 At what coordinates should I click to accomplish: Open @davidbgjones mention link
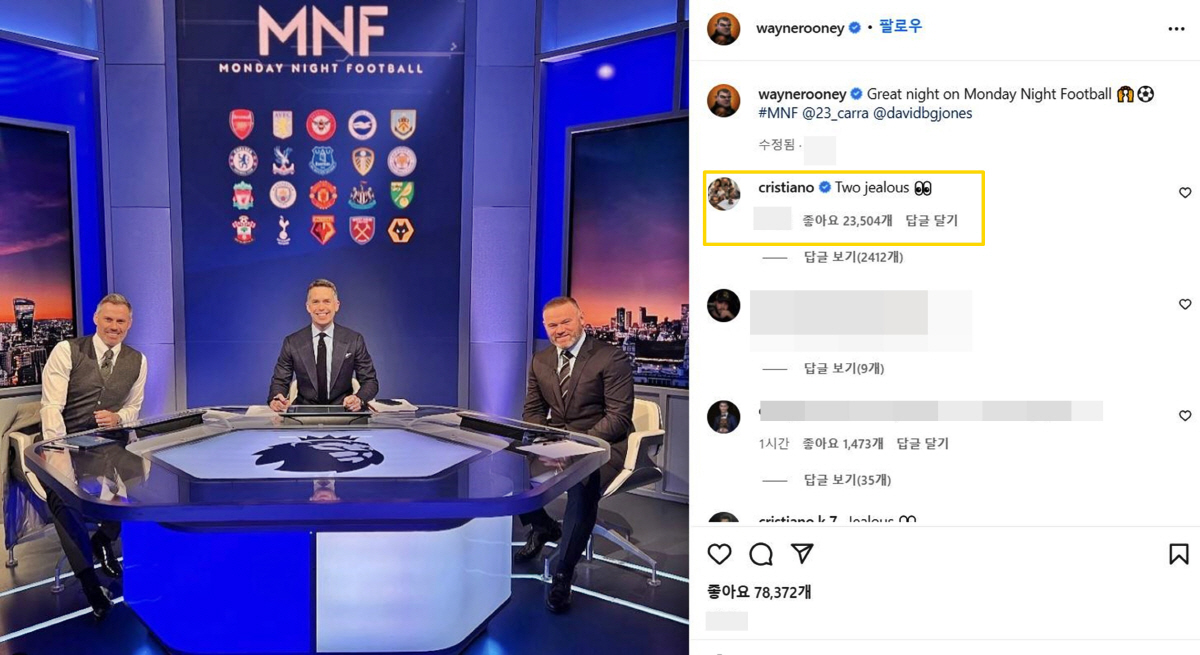tap(923, 113)
